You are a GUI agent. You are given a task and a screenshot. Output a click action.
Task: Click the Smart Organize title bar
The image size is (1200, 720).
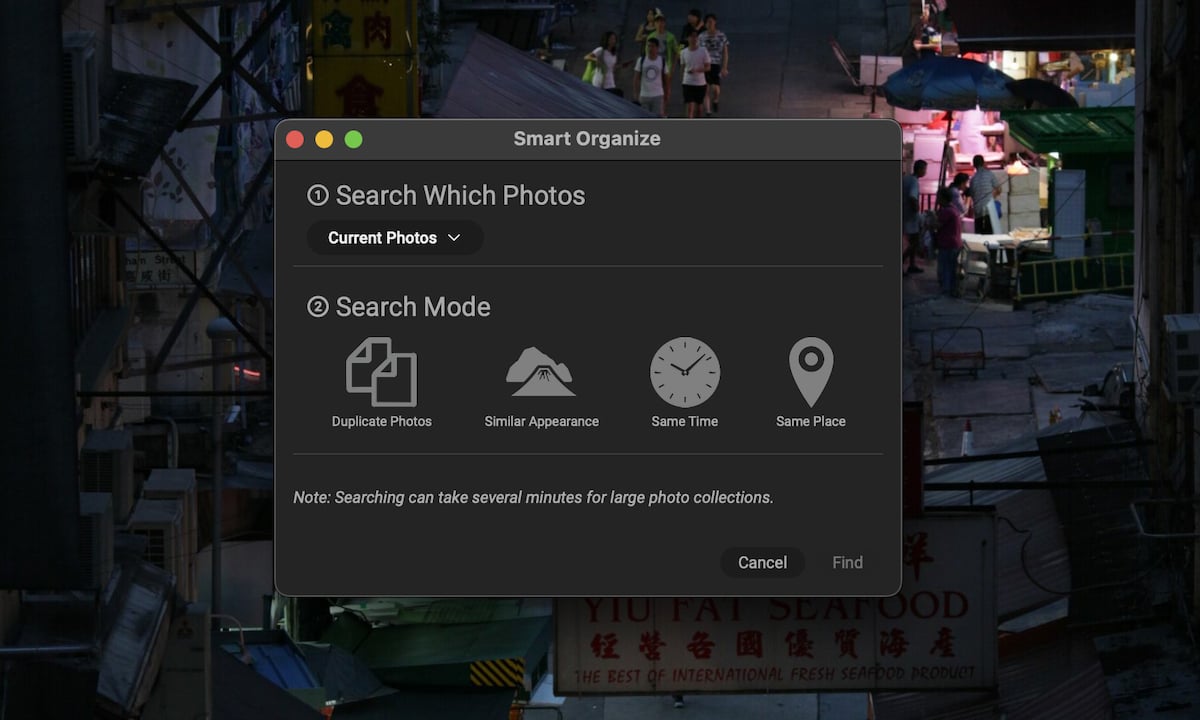tap(587, 139)
